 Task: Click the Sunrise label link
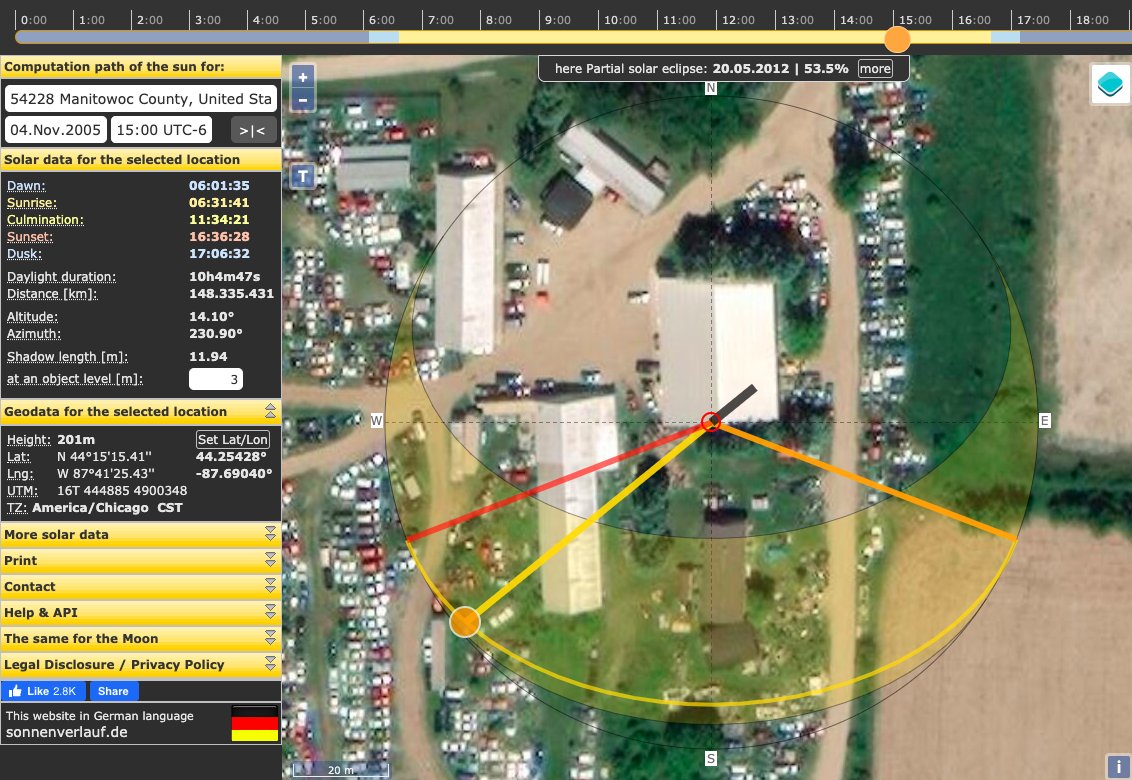[32, 203]
